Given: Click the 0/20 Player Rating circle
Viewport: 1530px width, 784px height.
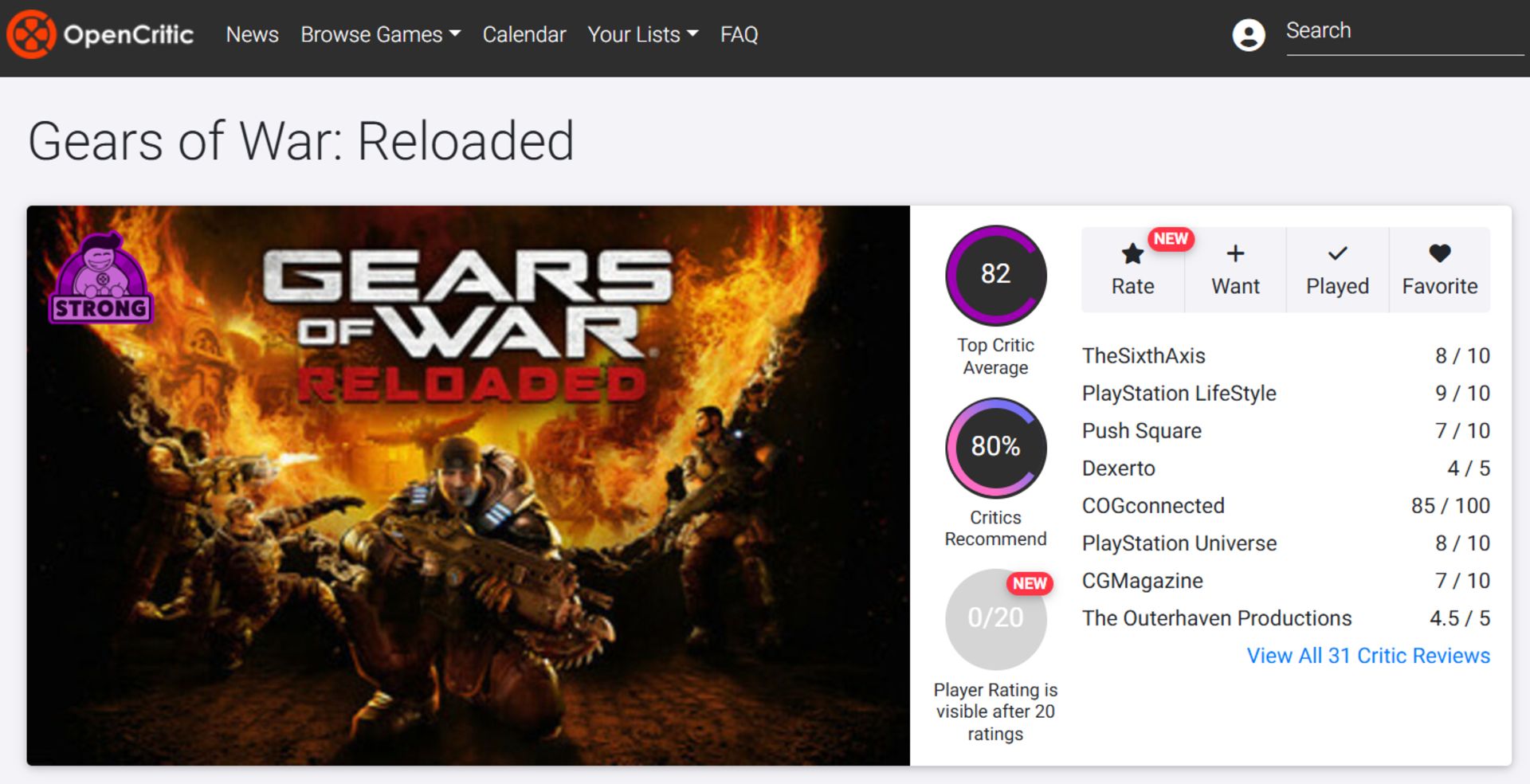Looking at the screenshot, I should coord(995,619).
